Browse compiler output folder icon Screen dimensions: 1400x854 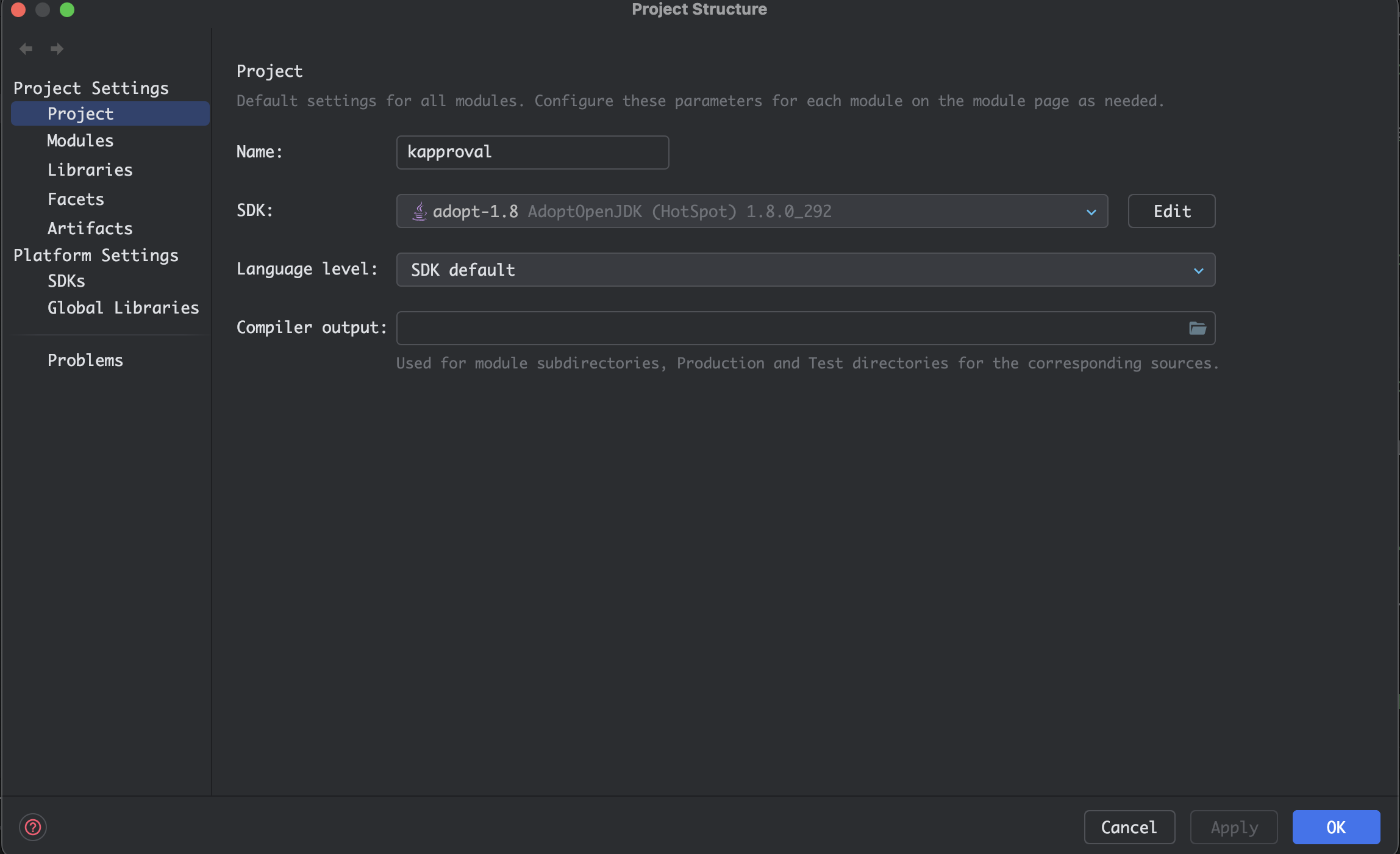point(1197,328)
